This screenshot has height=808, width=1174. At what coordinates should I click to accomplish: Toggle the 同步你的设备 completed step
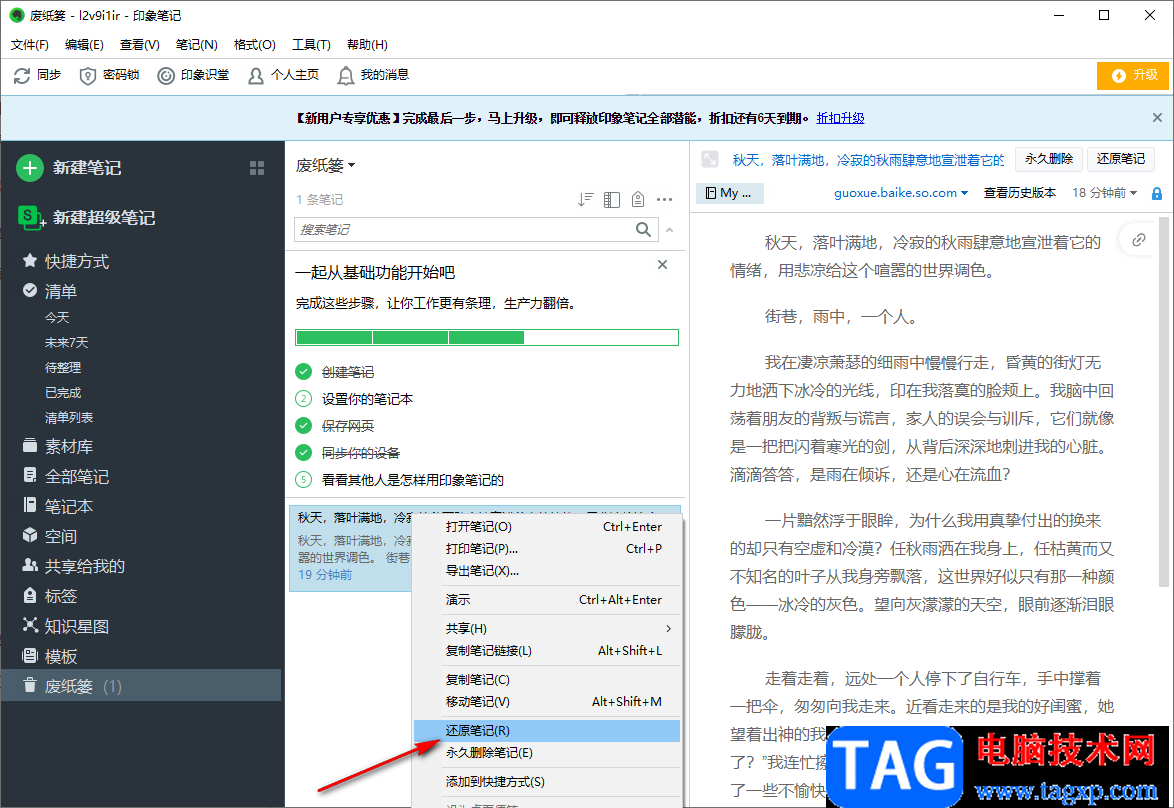pyautogui.click(x=348, y=452)
